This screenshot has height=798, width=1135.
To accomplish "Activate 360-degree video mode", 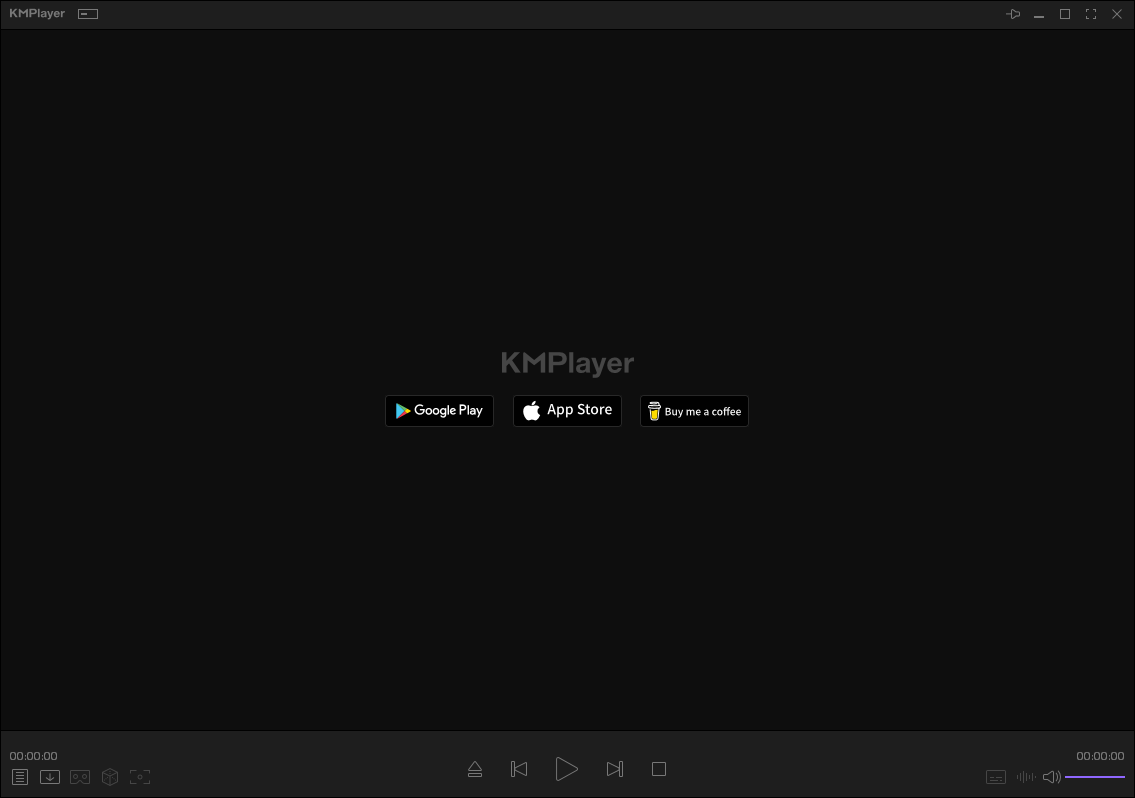I will pos(109,777).
